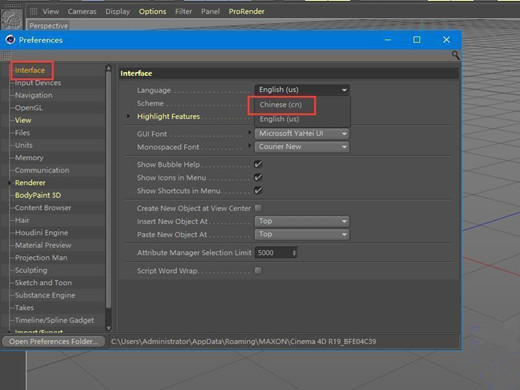Open the Display menu in viewport
The width and height of the screenshot is (520, 390).
point(117,12)
